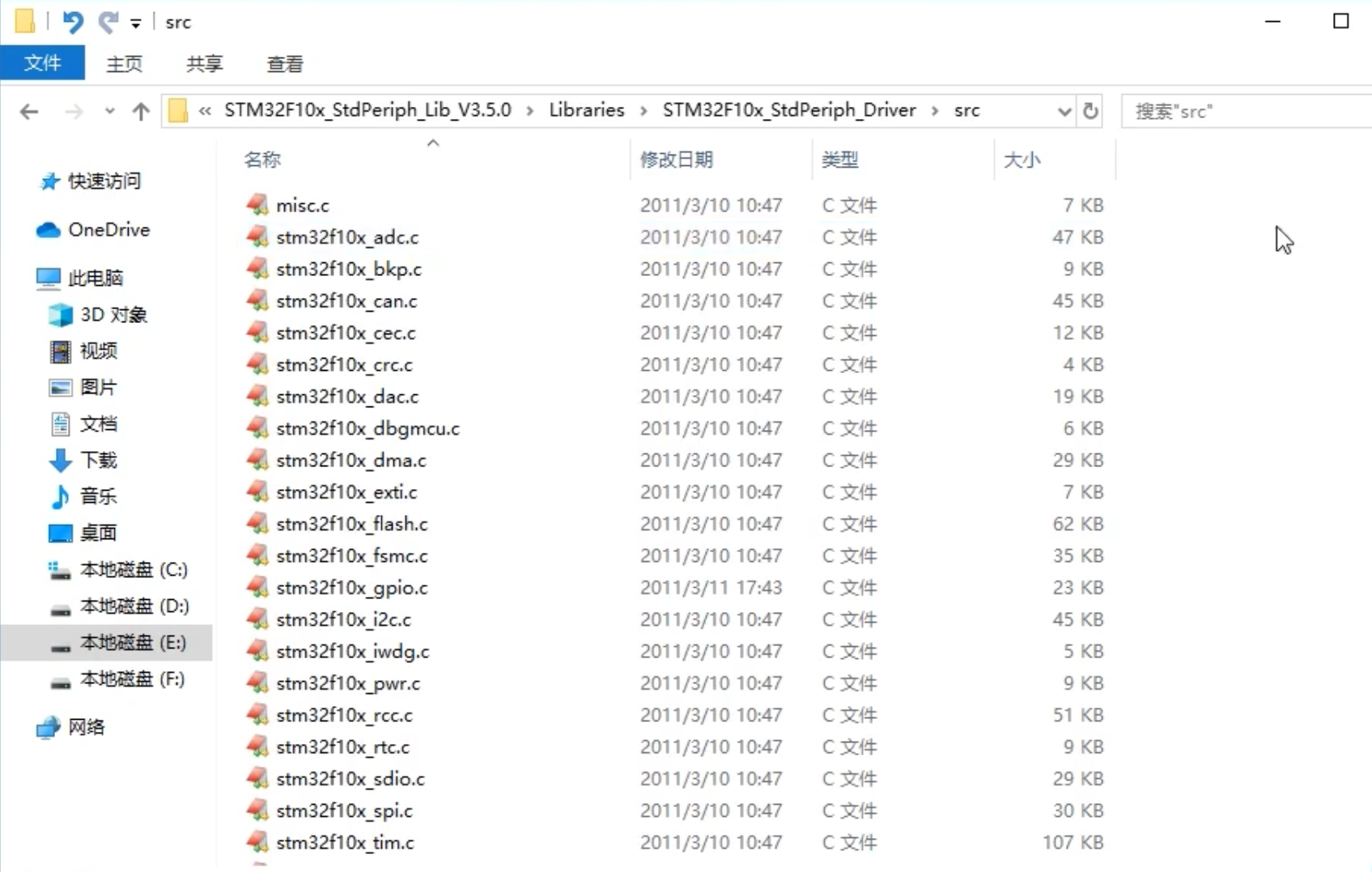
Task: Click the stm32f10x_dbgmcu.c file icon
Action: [x=257, y=427]
